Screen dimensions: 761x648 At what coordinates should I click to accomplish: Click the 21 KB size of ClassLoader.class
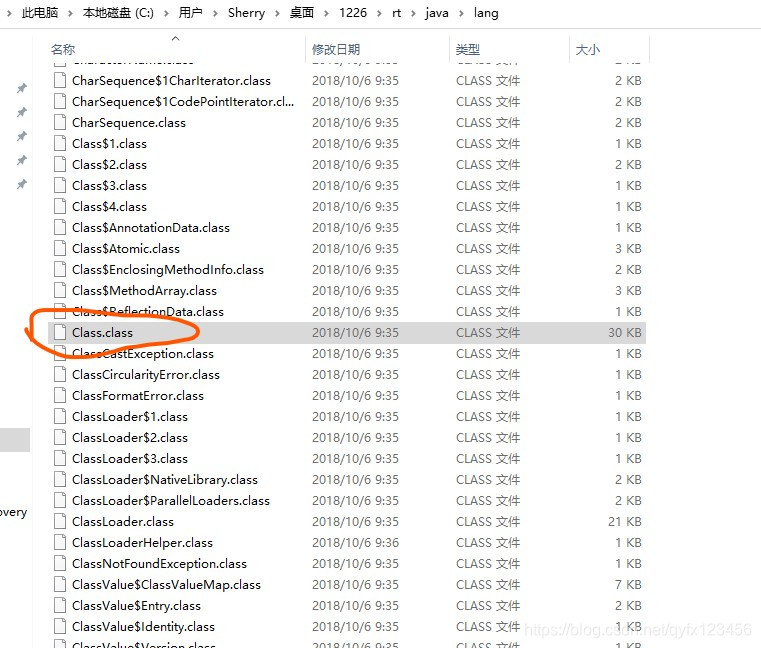pyautogui.click(x=625, y=521)
